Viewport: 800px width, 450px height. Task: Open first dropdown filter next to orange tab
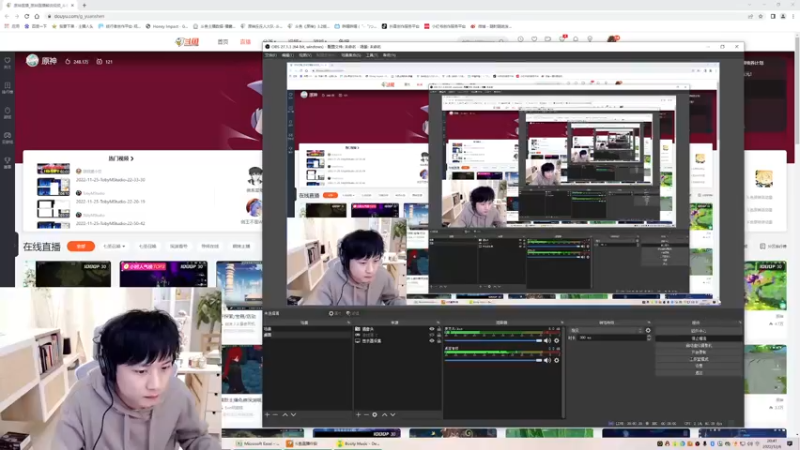(x=114, y=246)
